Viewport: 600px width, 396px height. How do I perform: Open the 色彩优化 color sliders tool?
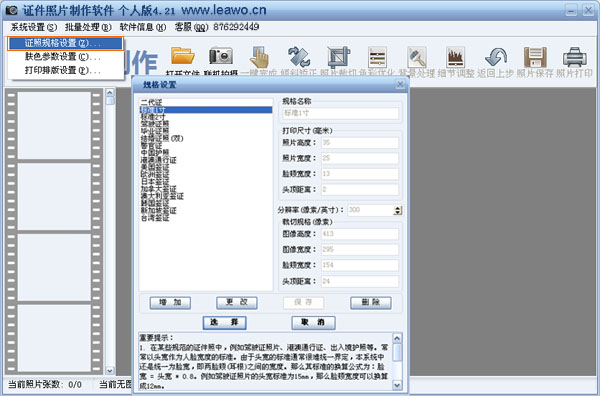click(377, 57)
